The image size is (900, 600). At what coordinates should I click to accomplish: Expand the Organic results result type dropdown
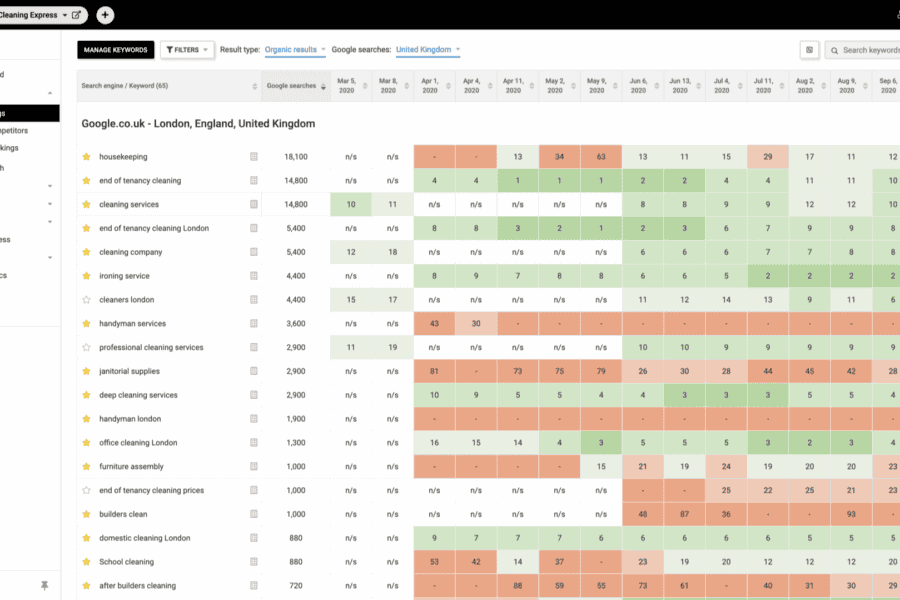coord(295,49)
